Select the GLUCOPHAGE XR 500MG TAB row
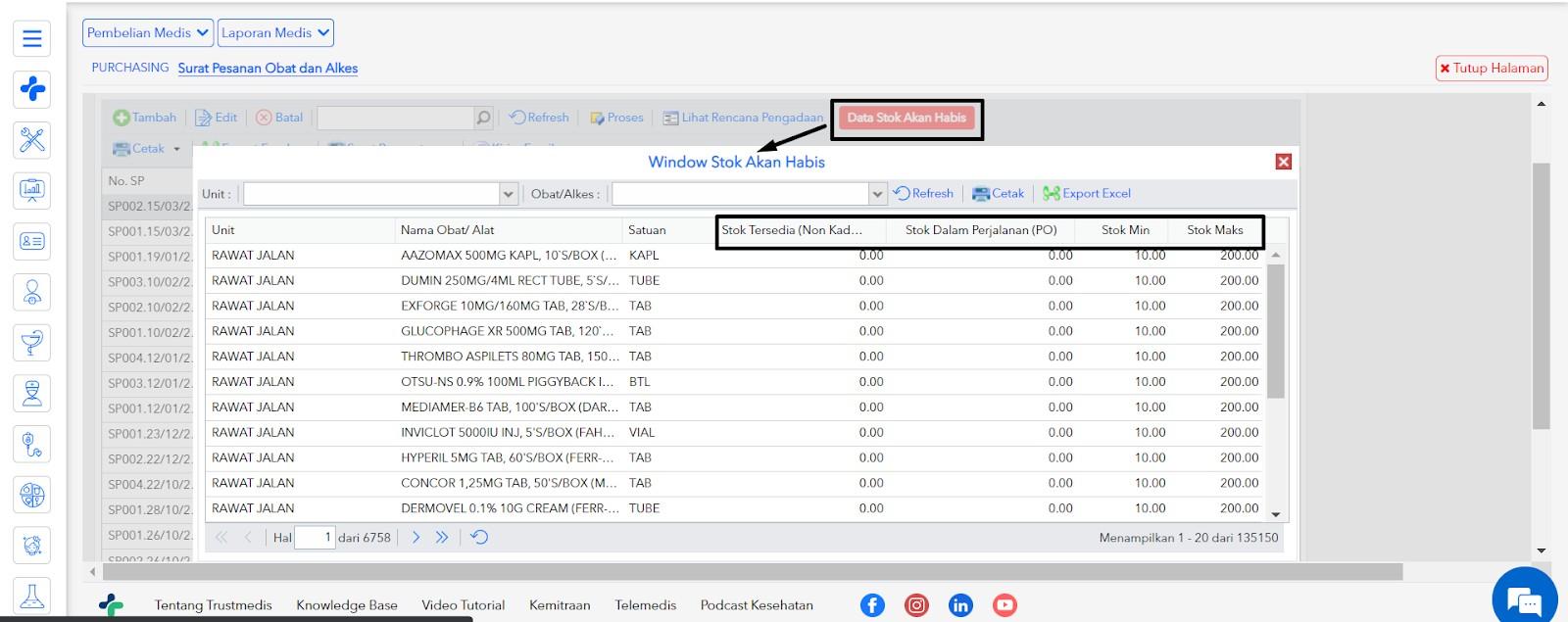The image size is (1568, 622). point(735,332)
